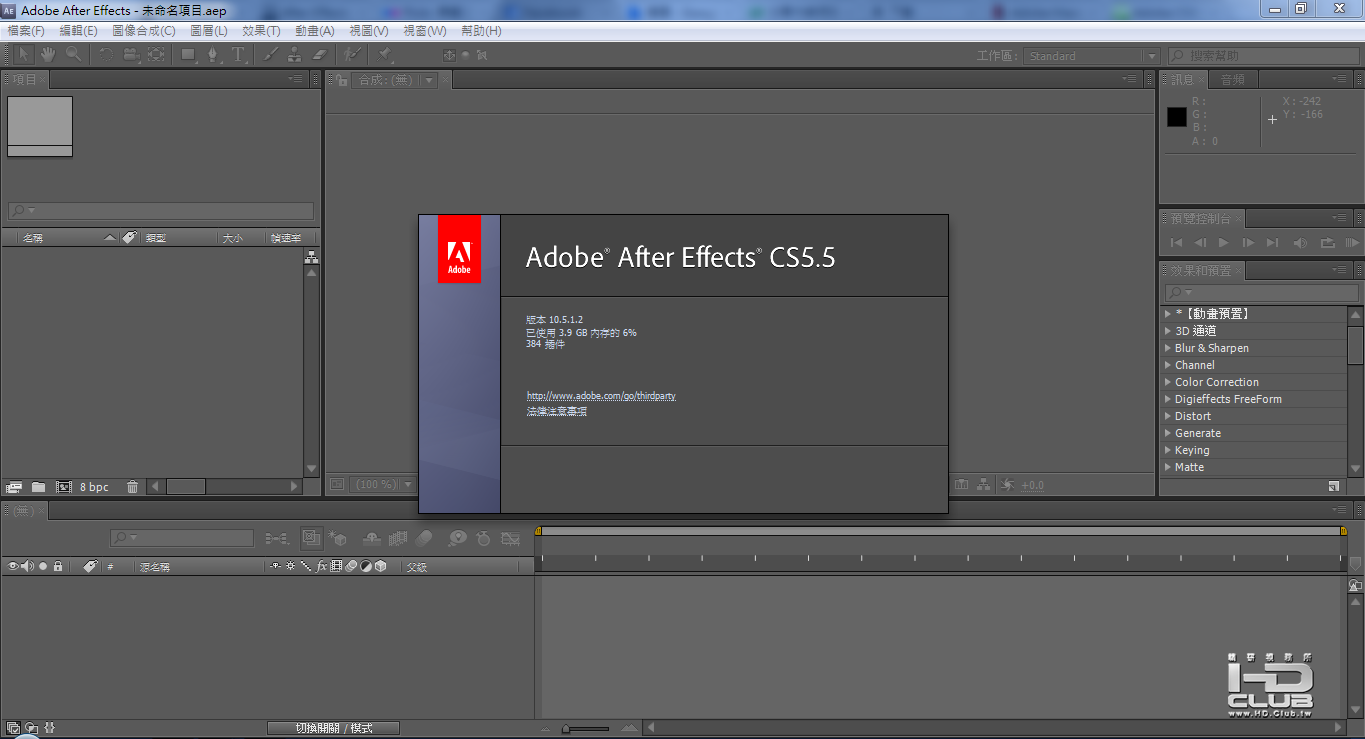This screenshot has width=1365, height=739.
Task: Expand the Digieffects FreeForm category
Action: [1167, 399]
